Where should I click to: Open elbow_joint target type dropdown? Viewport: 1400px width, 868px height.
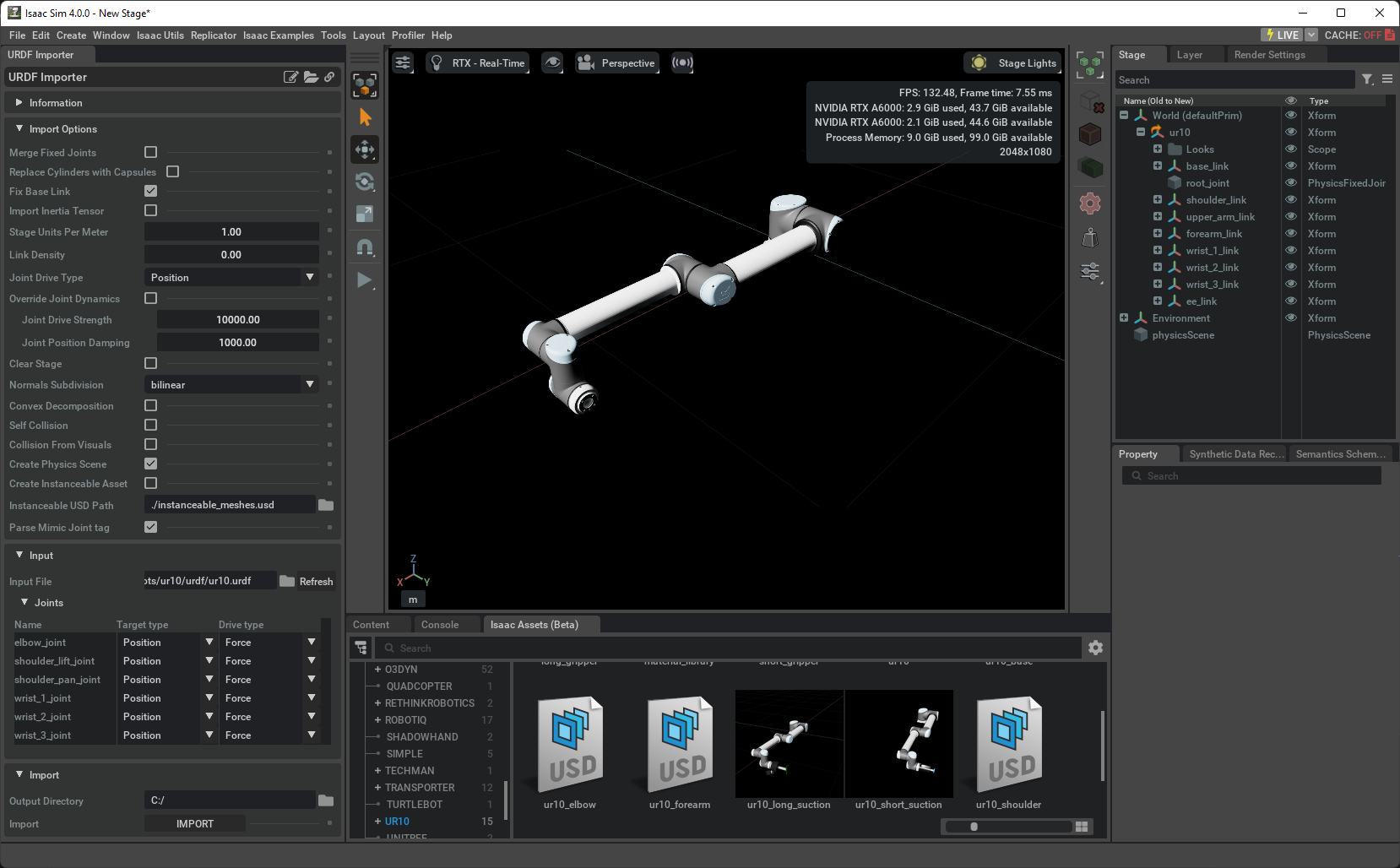(167, 643)
